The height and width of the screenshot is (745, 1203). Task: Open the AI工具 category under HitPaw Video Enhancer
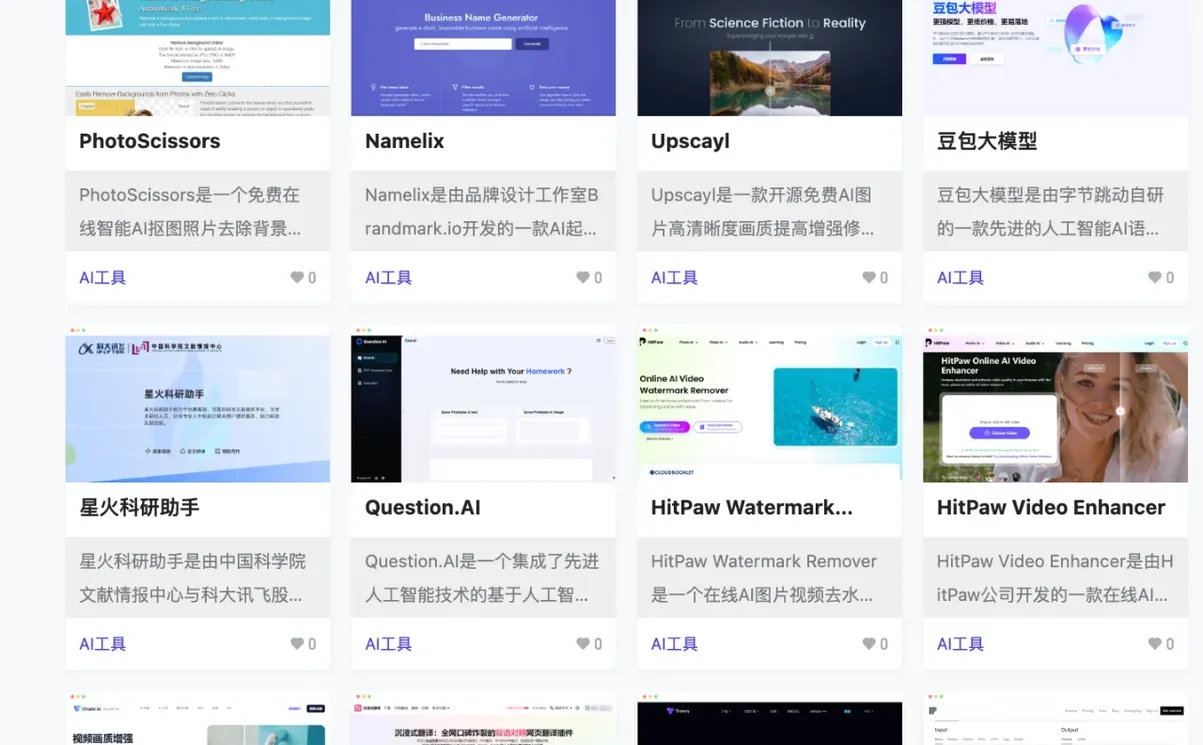959,643
